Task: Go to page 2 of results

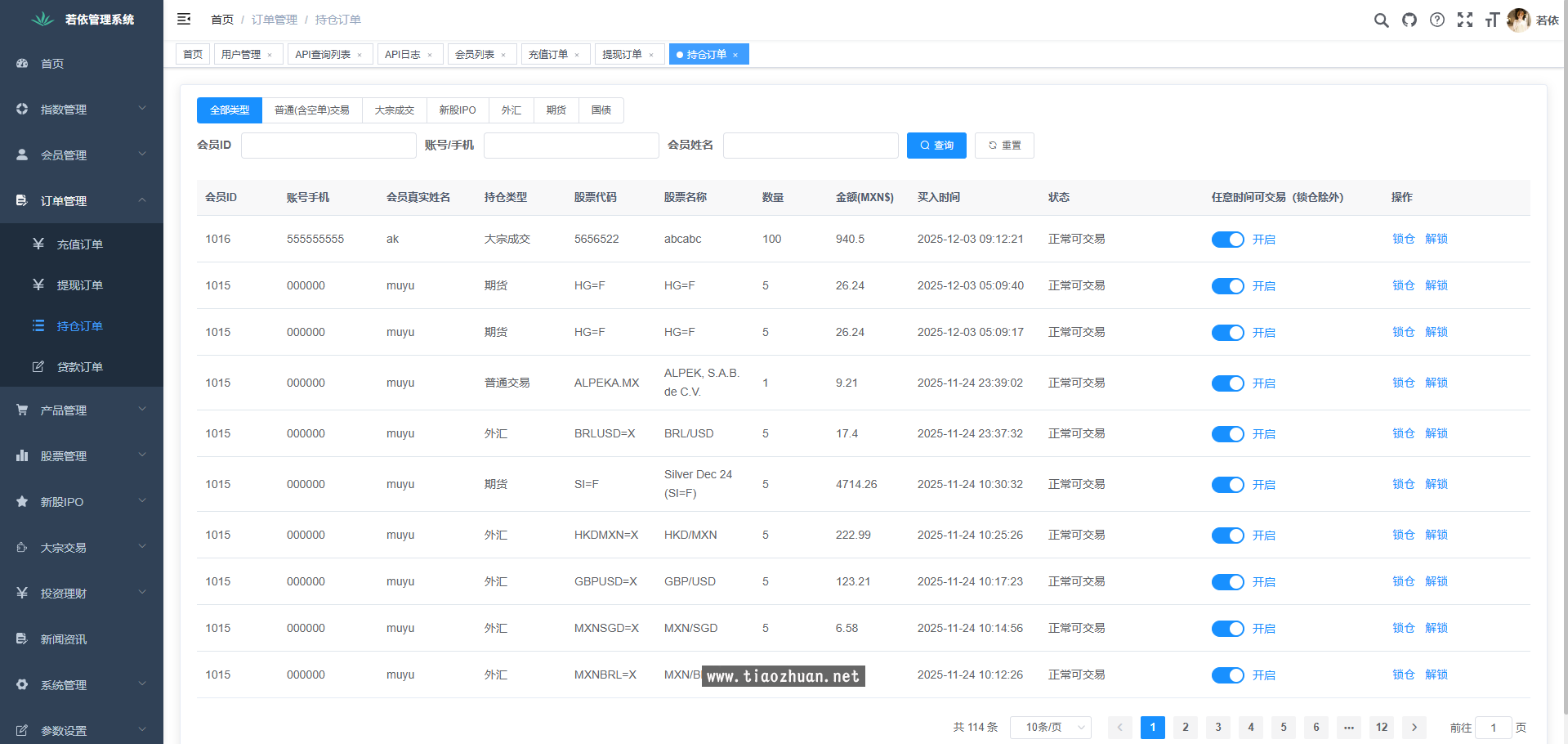Action: (1185, 727)
